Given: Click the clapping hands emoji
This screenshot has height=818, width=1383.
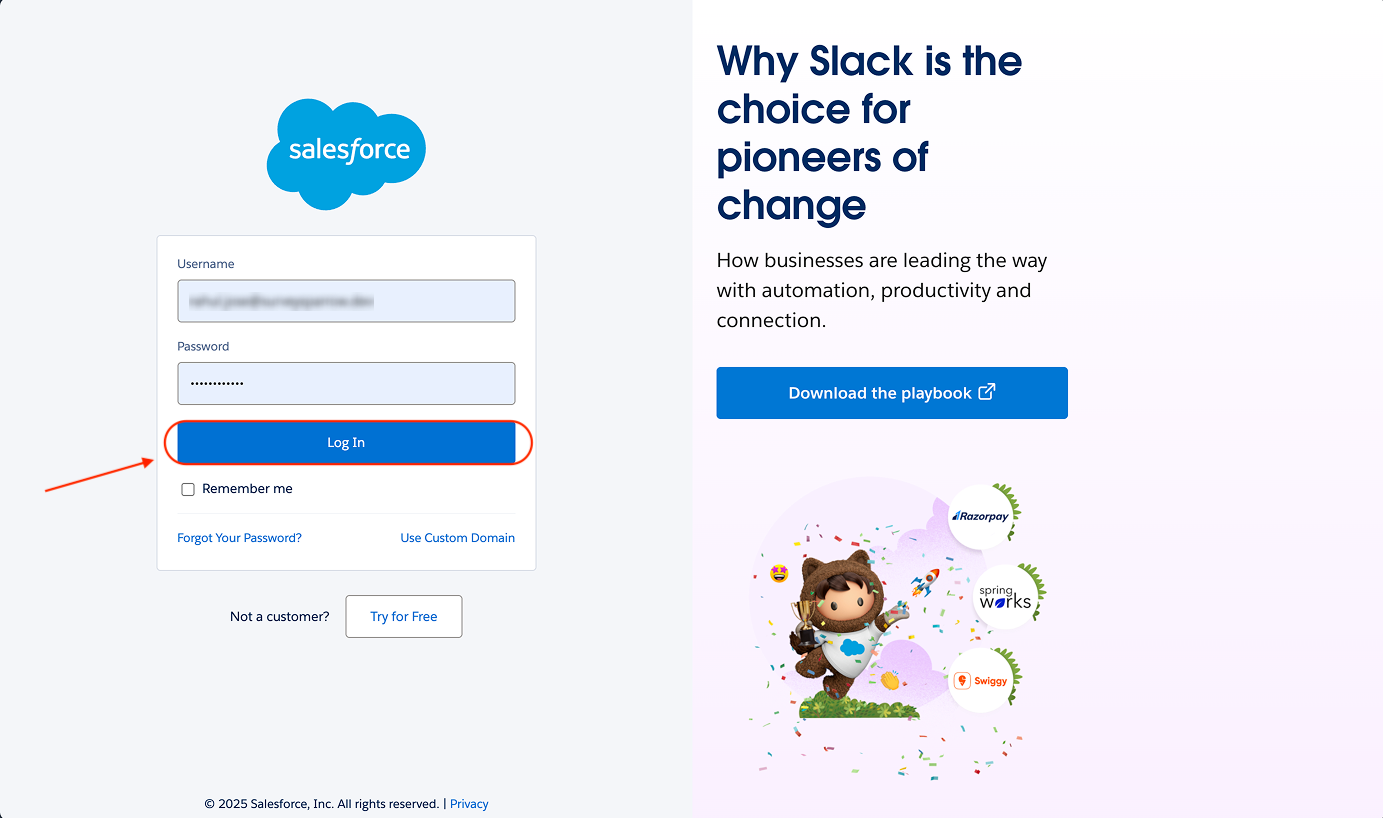Looking at the screenshot, I should point(890,680).
